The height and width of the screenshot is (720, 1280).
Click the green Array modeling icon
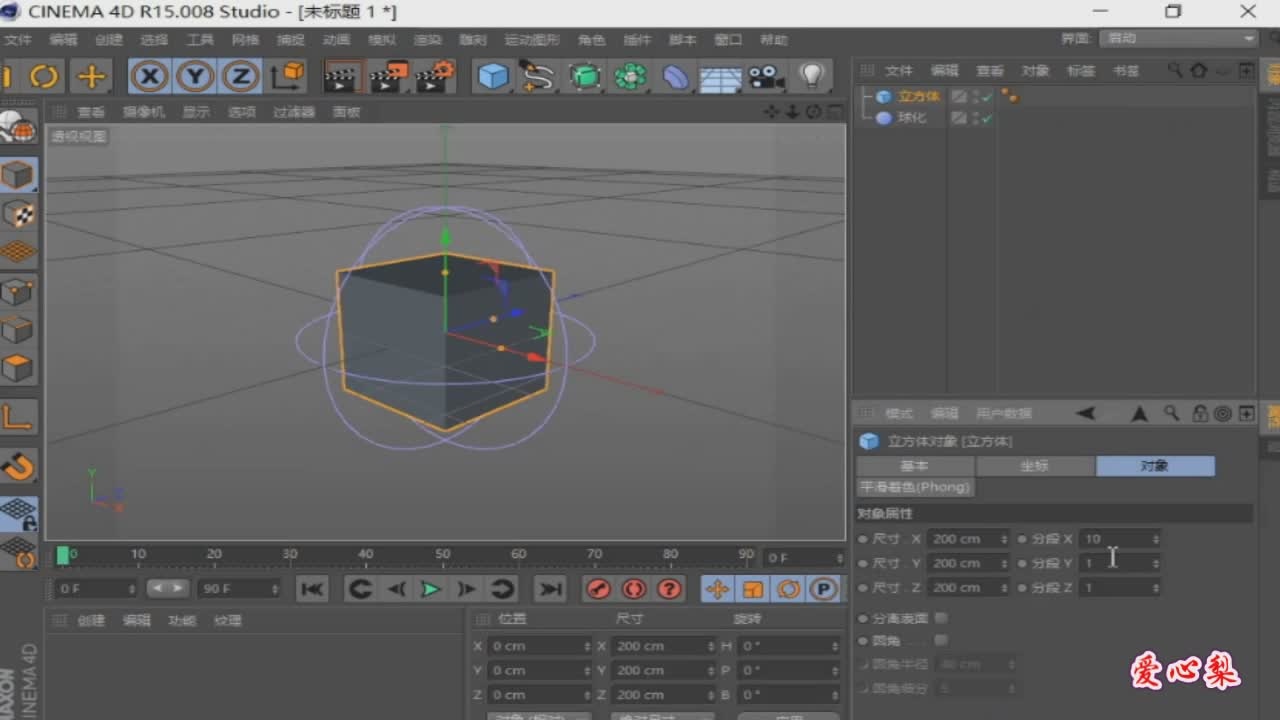click(630, 76)
